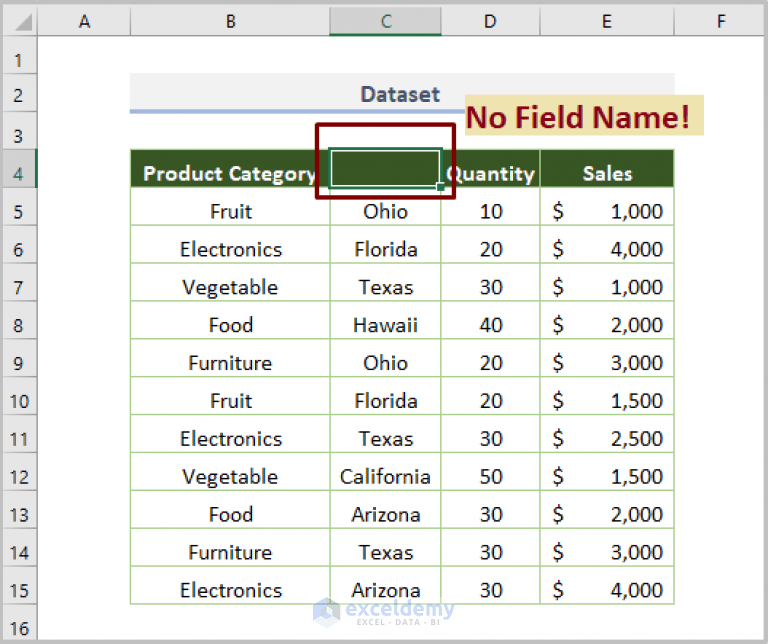This screenshot has height=644, width=768.
Task: Select Arizona cell in row 15
Action: click(385, 585)
